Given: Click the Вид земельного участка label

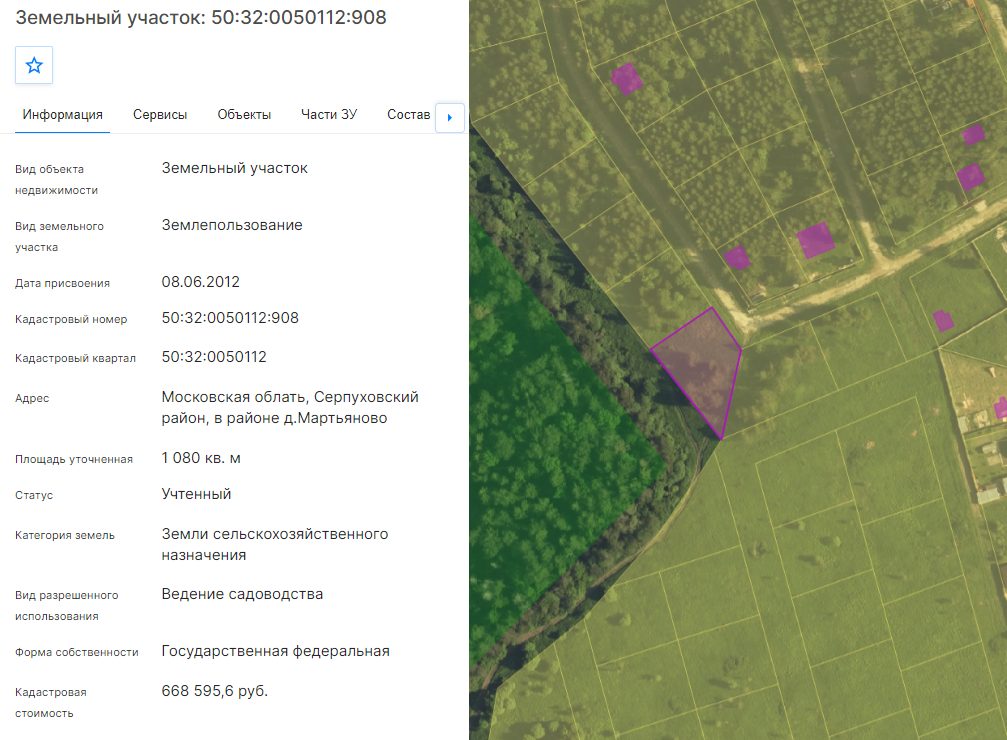Looking at the screenshot, I should [59, 236].
